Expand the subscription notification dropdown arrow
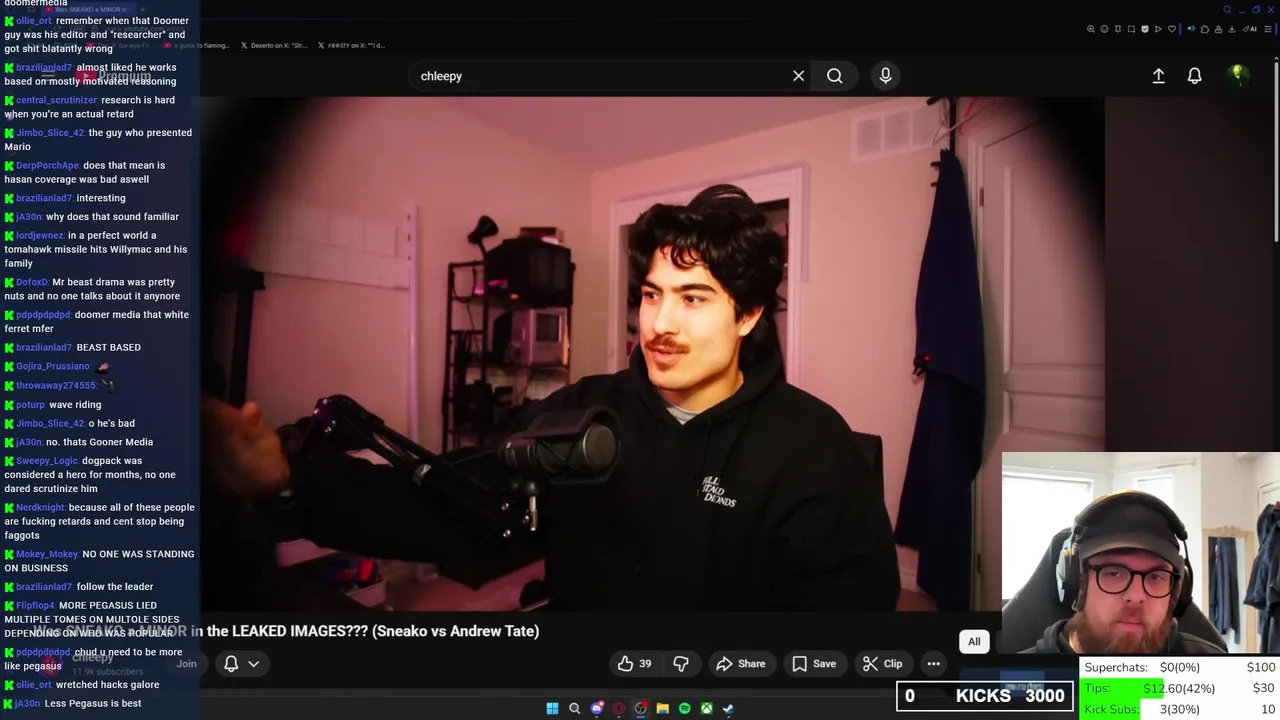 pos(254,664)
